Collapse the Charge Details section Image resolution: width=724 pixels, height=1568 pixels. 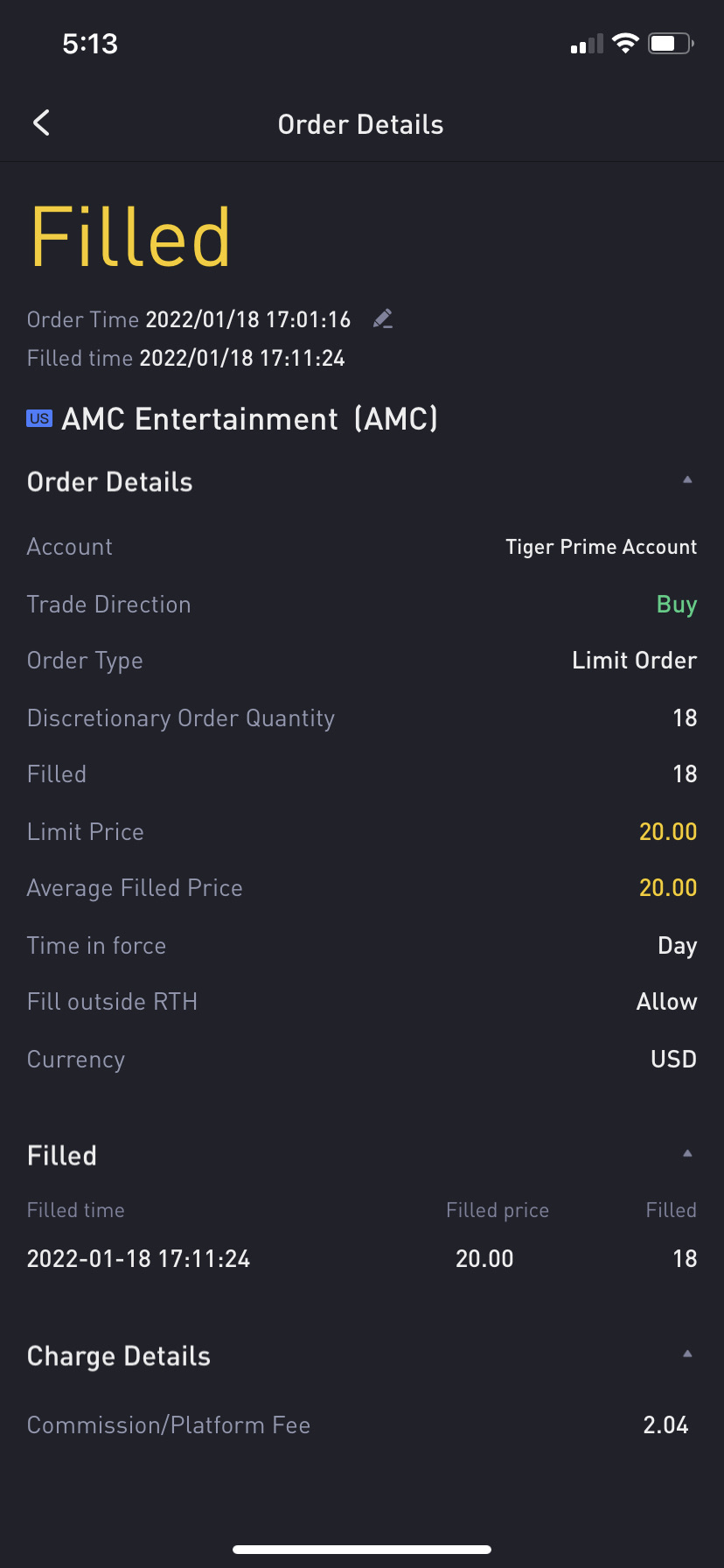pos(687,1354)
